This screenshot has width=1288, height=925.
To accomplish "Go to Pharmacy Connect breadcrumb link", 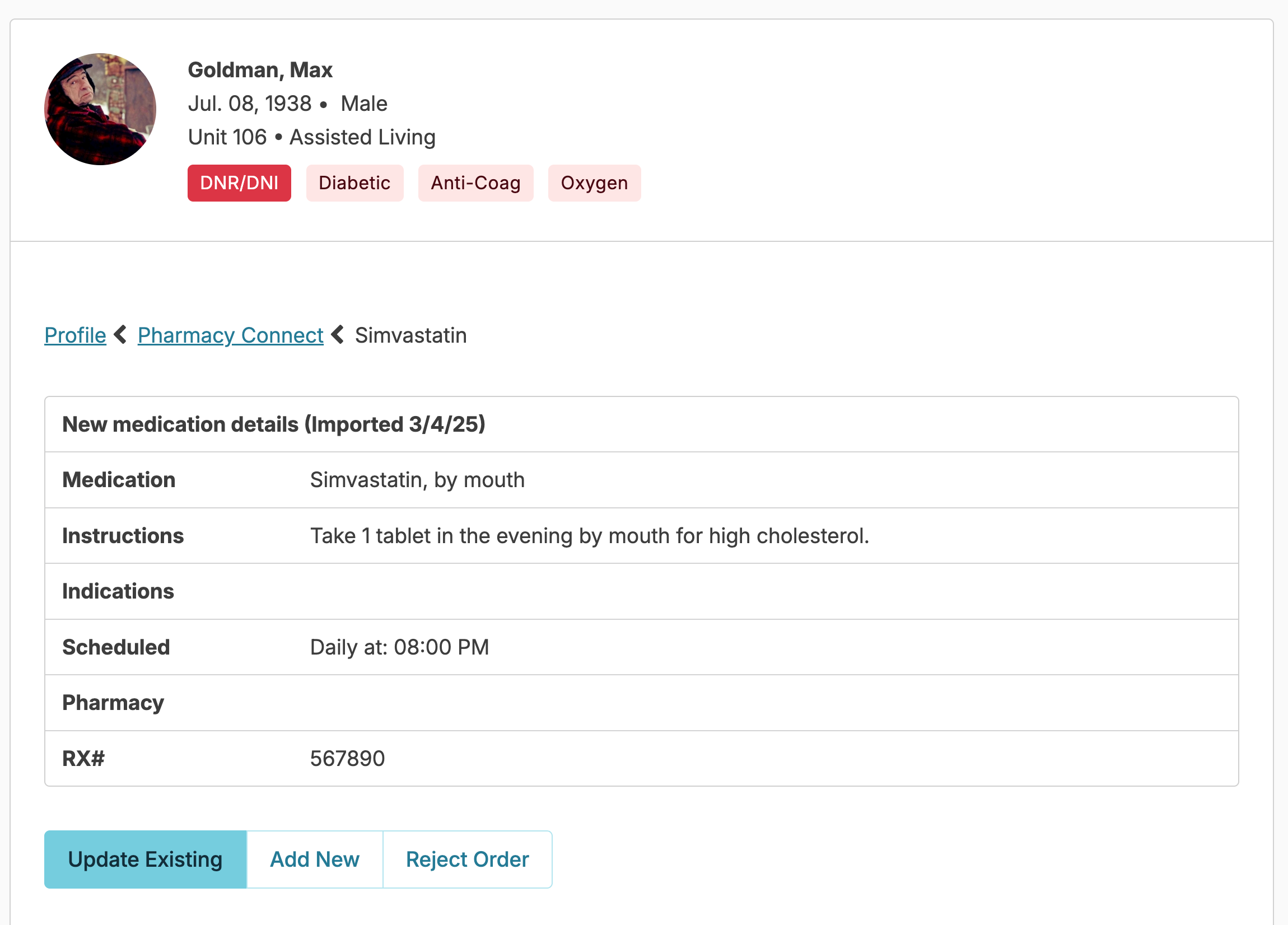I will 230,335.
